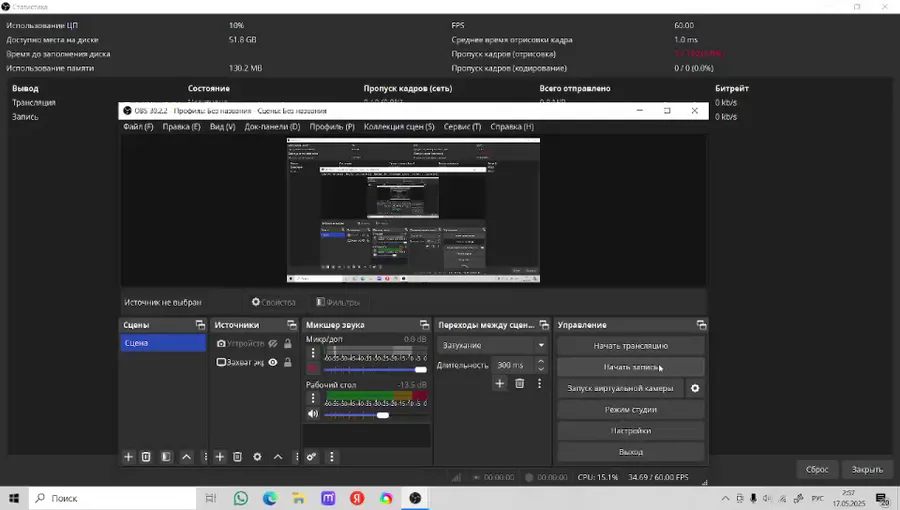Viewport: 900px width, 510px height.
Task: Move scene up with arrow in Сцены panel
Action: tap(187, 457)
